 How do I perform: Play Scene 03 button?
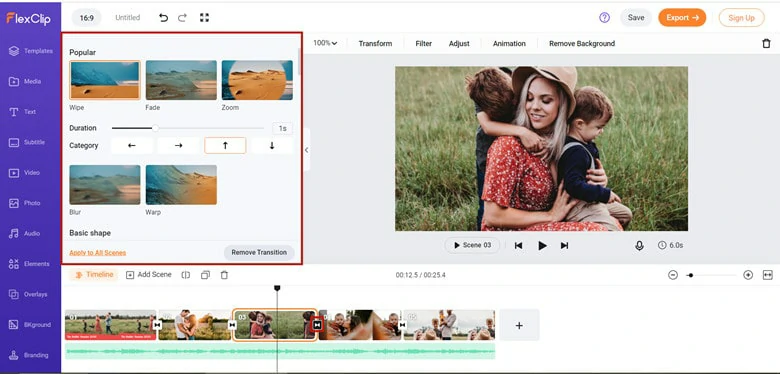click(472, 245)
